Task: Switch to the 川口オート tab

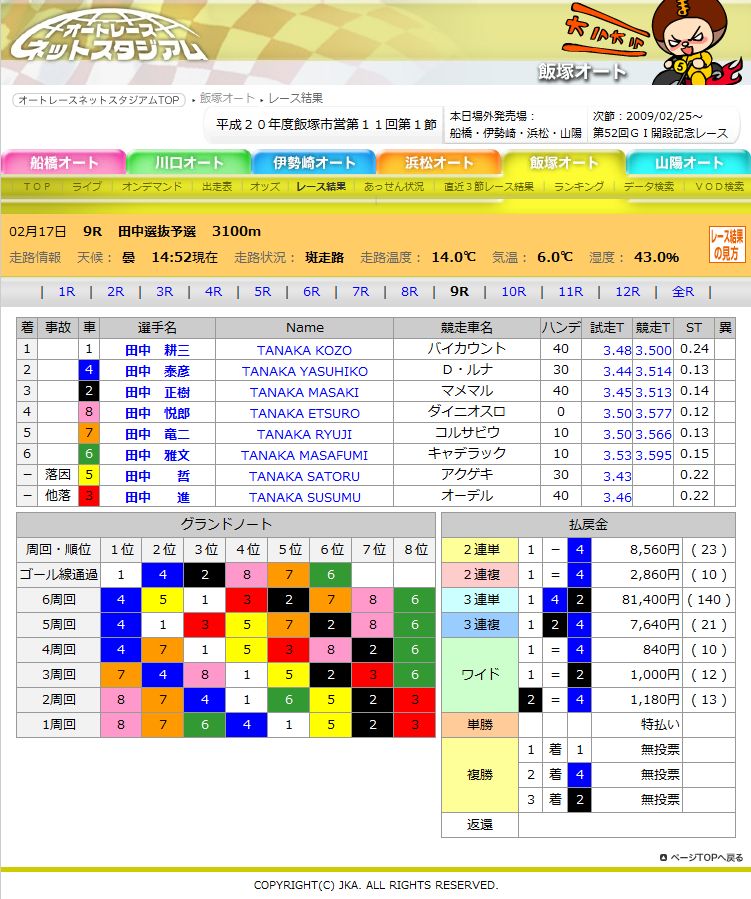Action: [189, 162]
